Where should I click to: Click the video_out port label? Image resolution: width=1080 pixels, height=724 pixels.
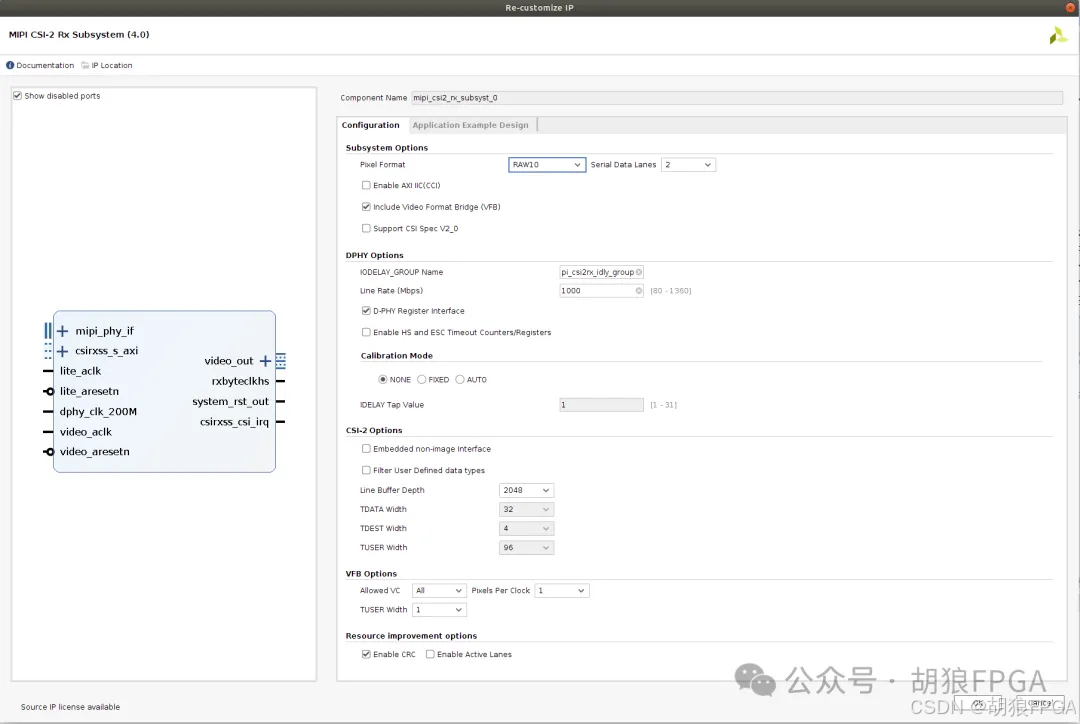(x=229, y=361)
